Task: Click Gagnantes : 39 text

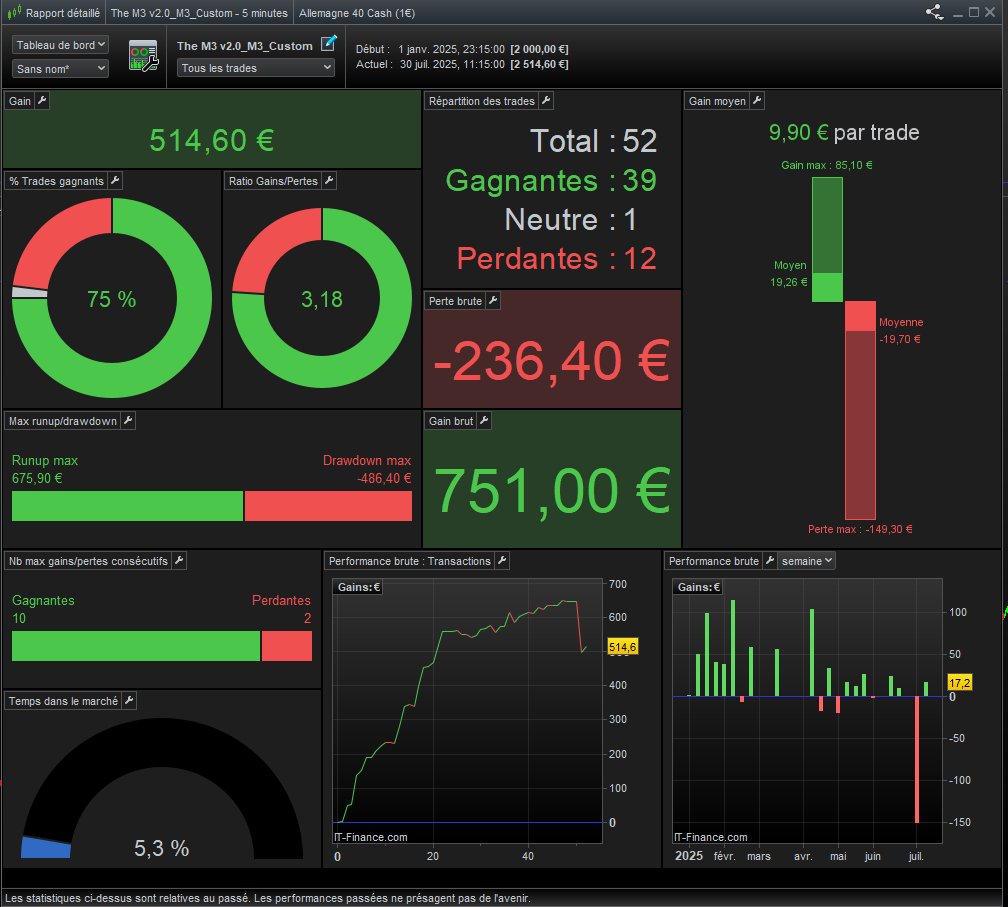Action: (551, 180)
